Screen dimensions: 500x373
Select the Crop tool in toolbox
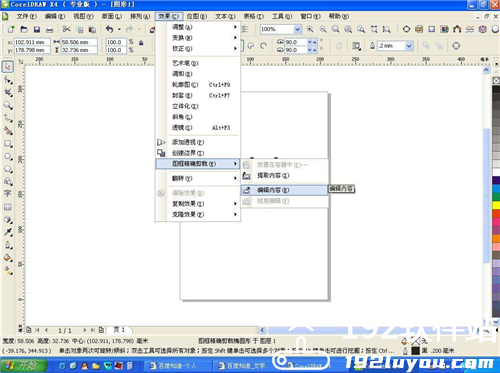pos(8,93)
